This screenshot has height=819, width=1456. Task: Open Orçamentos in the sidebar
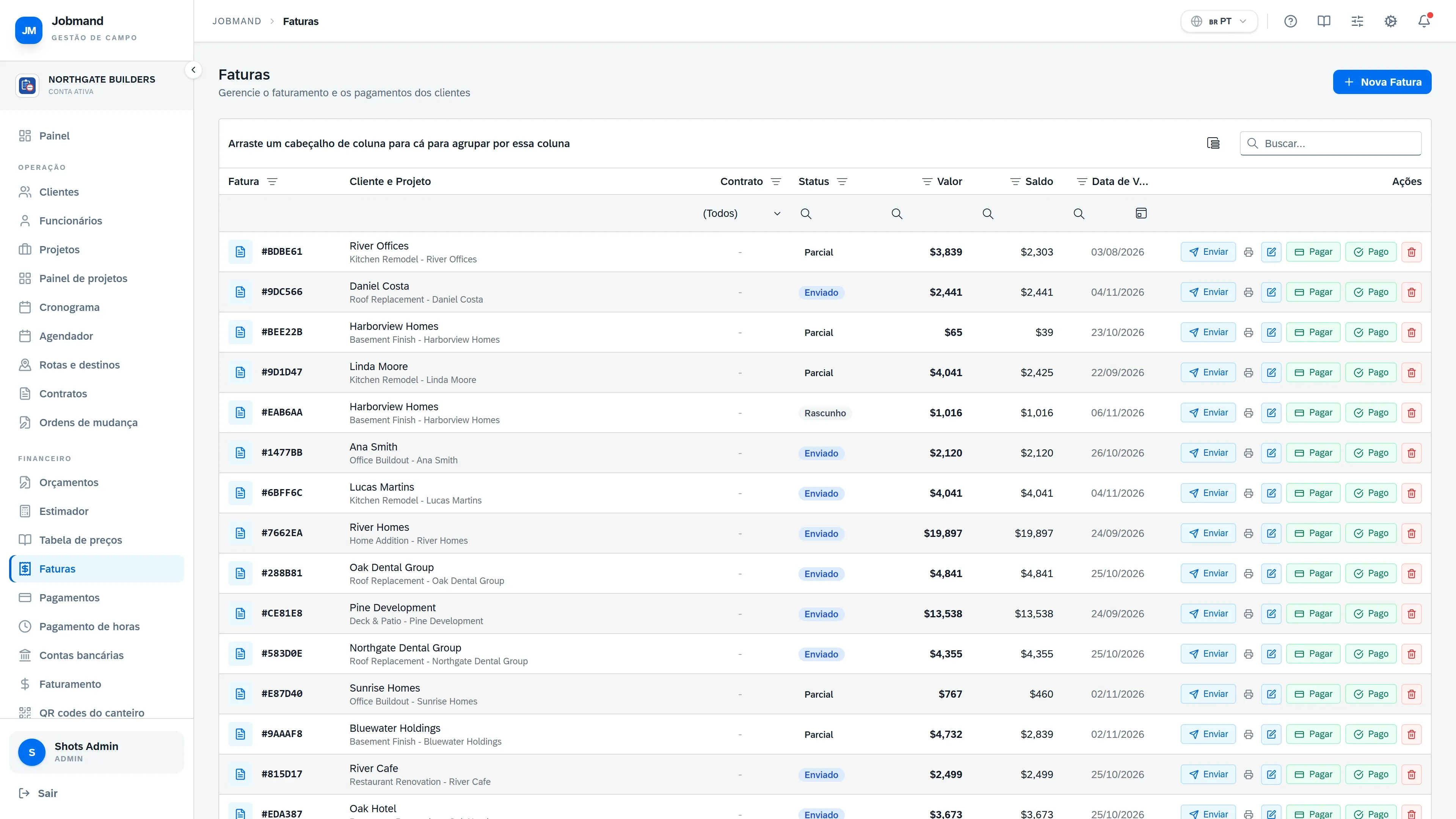tap(97, 482)
